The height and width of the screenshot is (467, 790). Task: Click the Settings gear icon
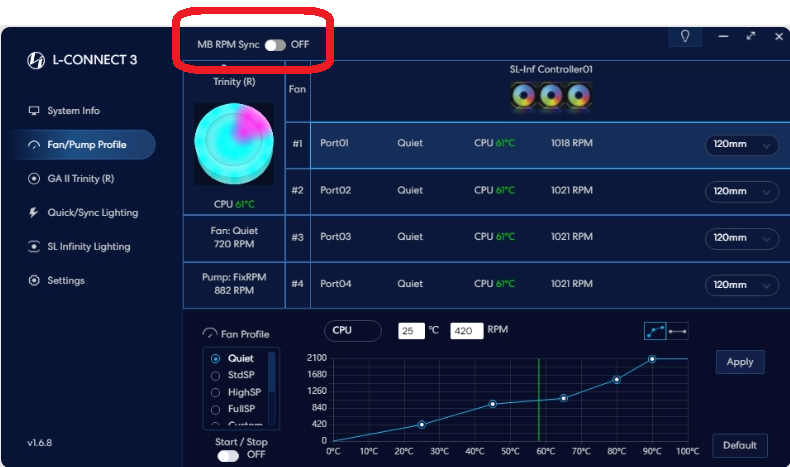[34, 281]
